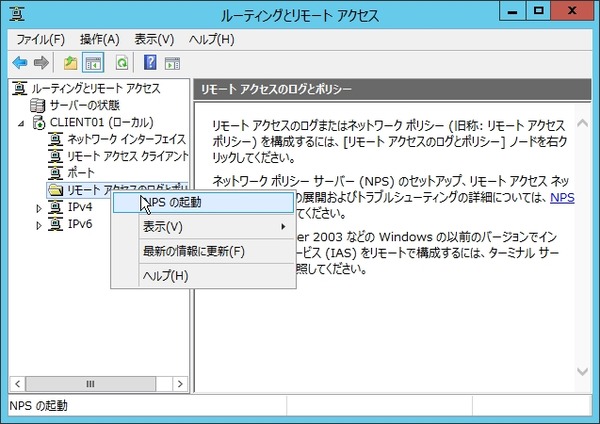Image resolution: width=600 pixels, height=424 pixels.
Task: Click the IPv6 node icon
Action: 55,224
